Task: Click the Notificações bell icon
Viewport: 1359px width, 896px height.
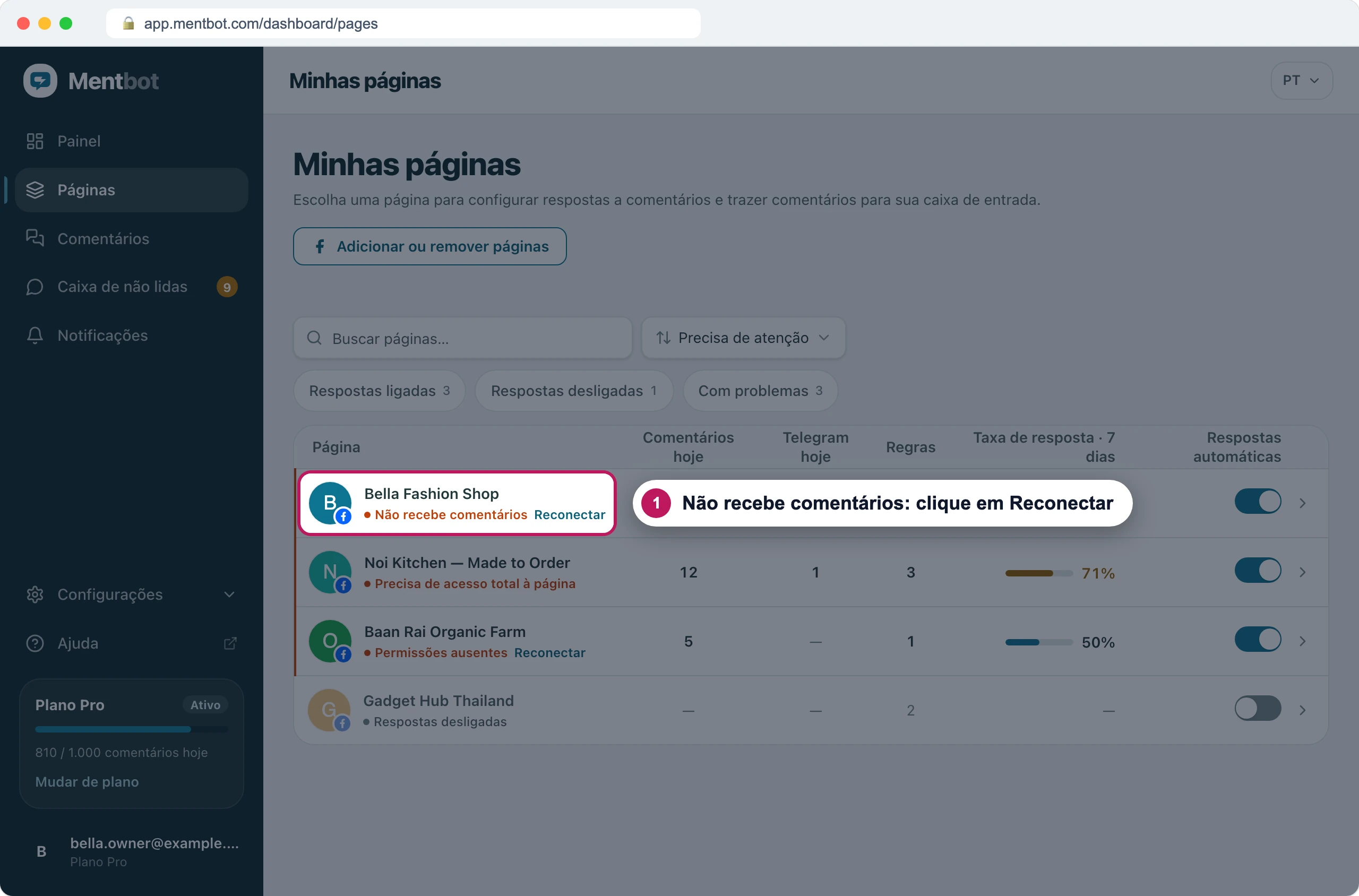Action: pos(35,335)
